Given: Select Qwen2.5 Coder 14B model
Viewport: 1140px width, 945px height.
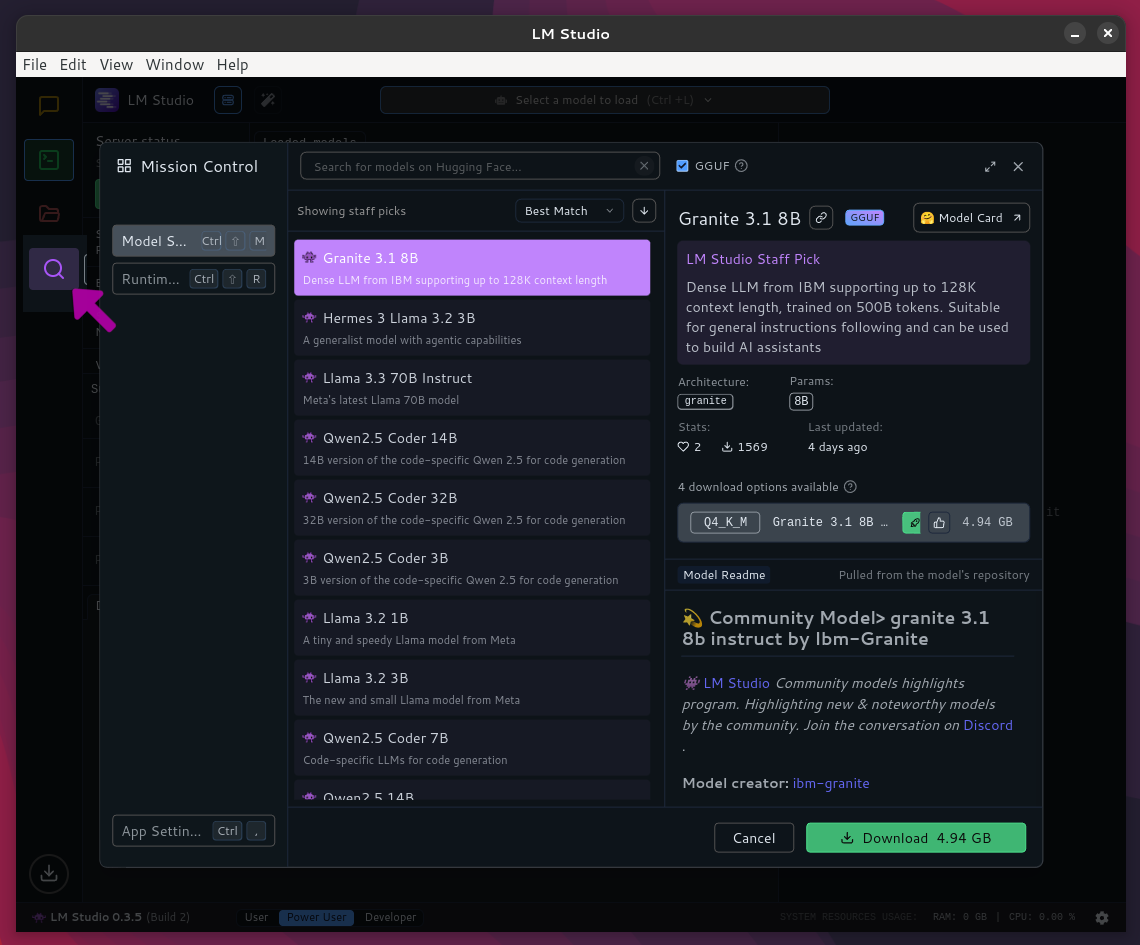Looking at the screenshot, I should (472, 448).
